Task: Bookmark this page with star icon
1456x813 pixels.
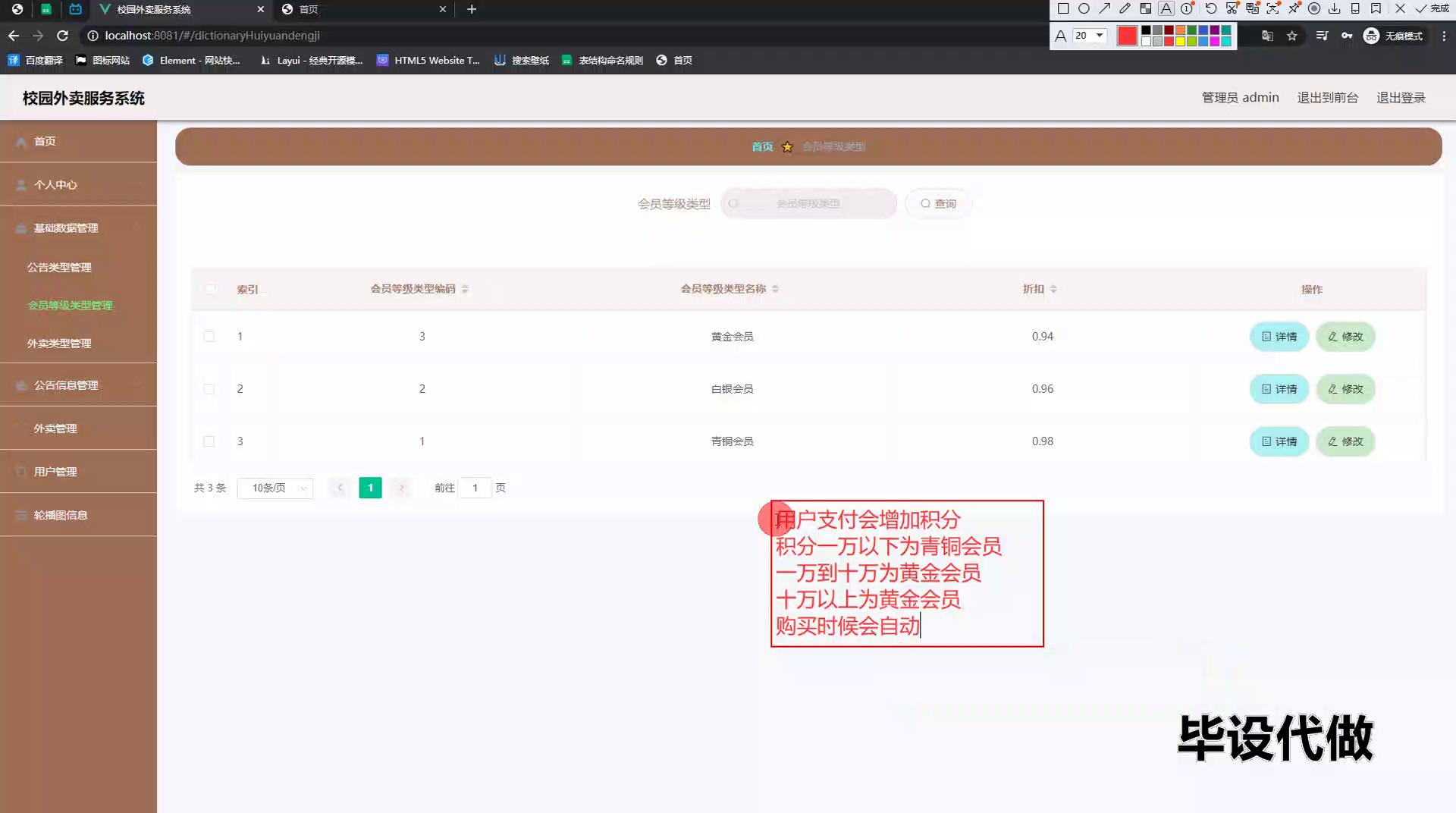Action: point(1292,36)
